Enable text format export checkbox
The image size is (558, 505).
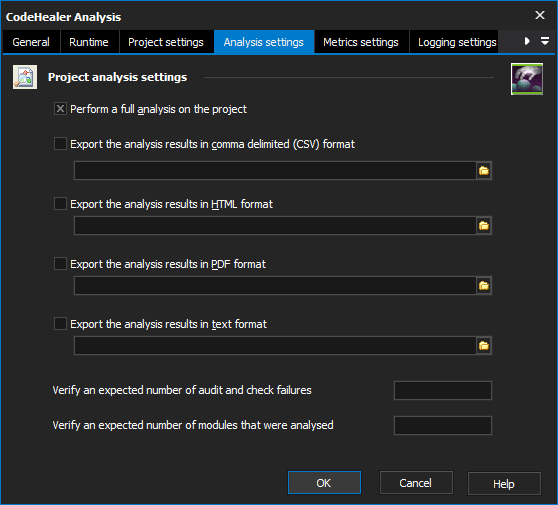(60, 324)
